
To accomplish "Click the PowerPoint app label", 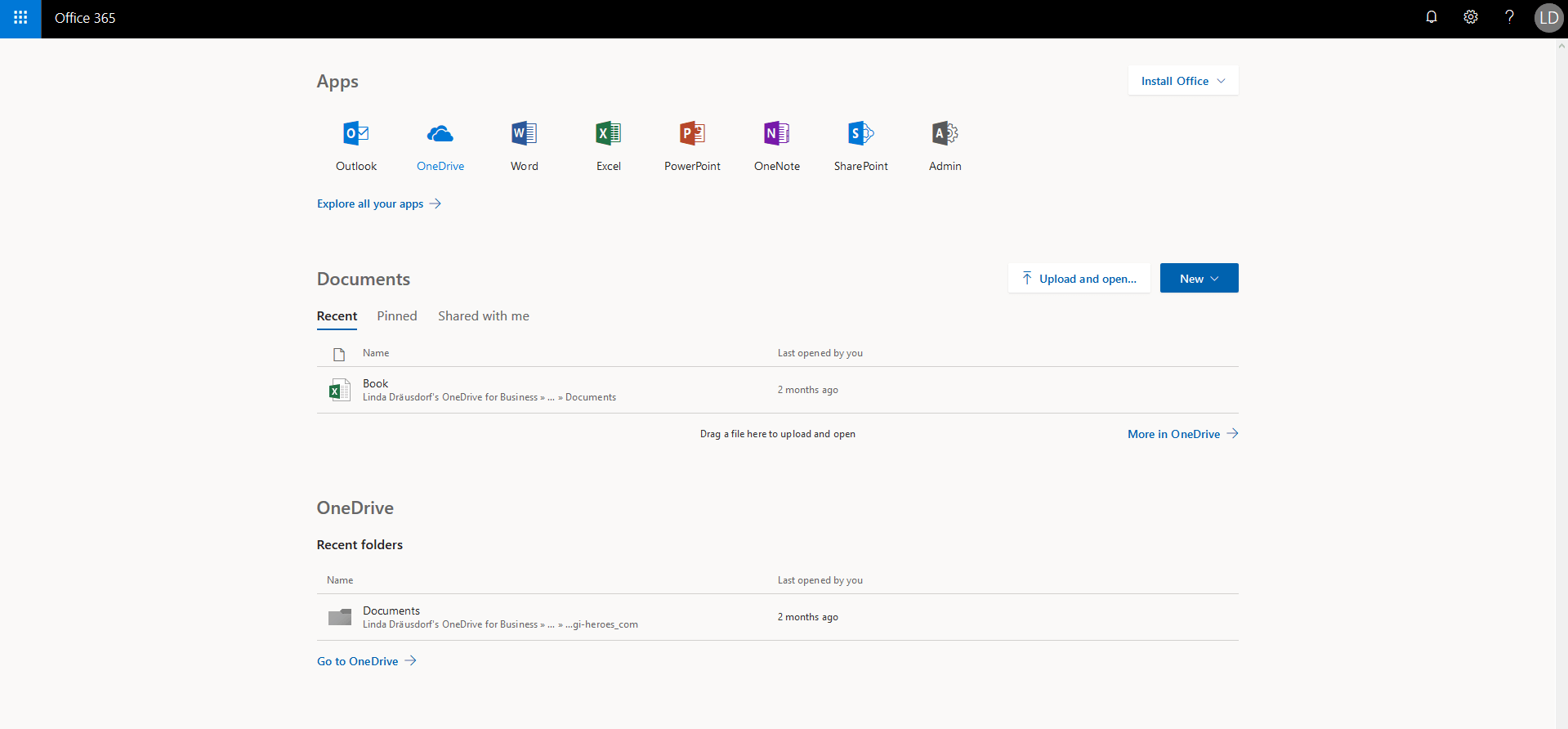I will pos(692,166).
